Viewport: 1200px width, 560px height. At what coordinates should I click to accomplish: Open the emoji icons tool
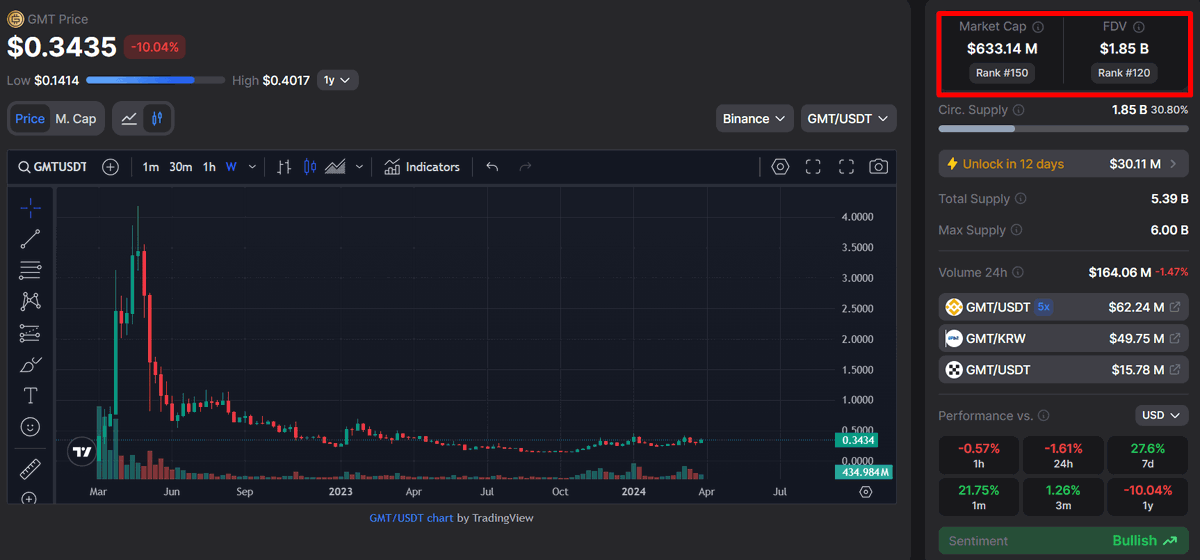pyautogui.click(x=30, y=427)
